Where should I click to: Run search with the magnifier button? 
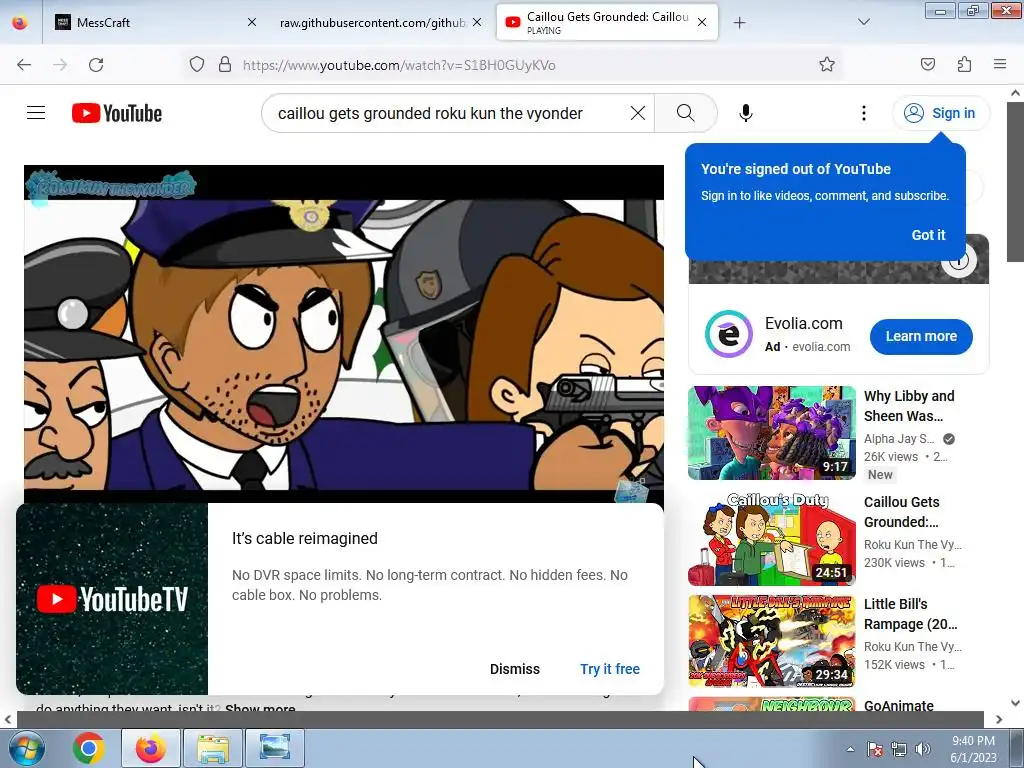coord(686,113)
